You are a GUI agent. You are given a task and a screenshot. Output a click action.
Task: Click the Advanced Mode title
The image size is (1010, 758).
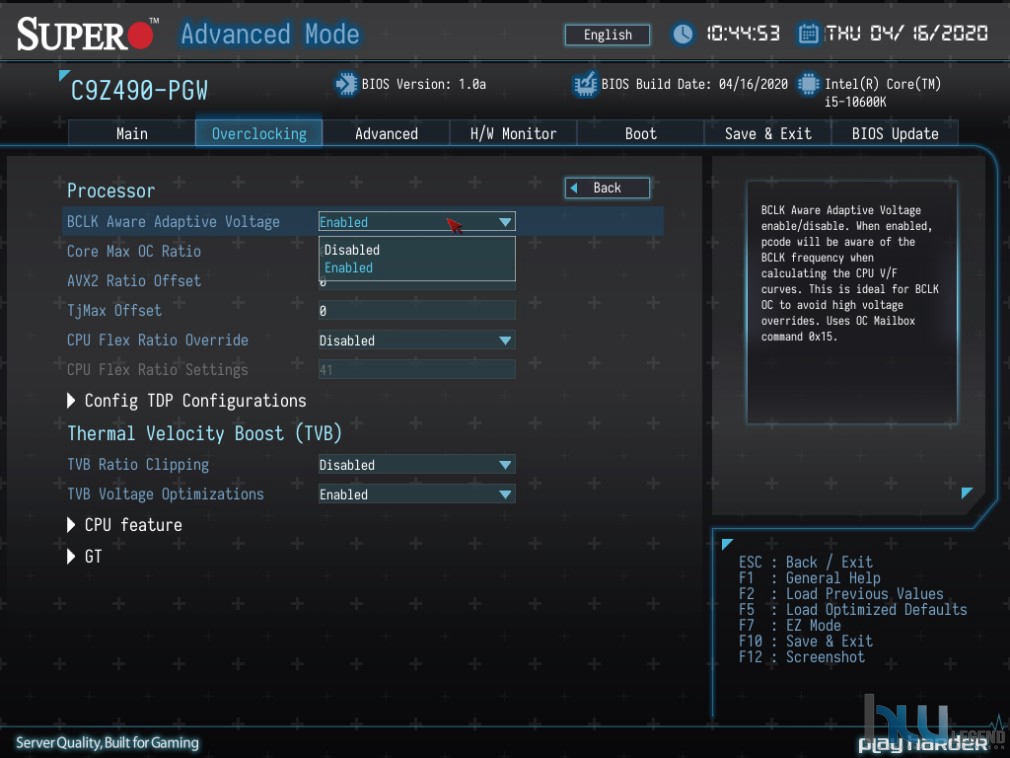tap(270, 34)
